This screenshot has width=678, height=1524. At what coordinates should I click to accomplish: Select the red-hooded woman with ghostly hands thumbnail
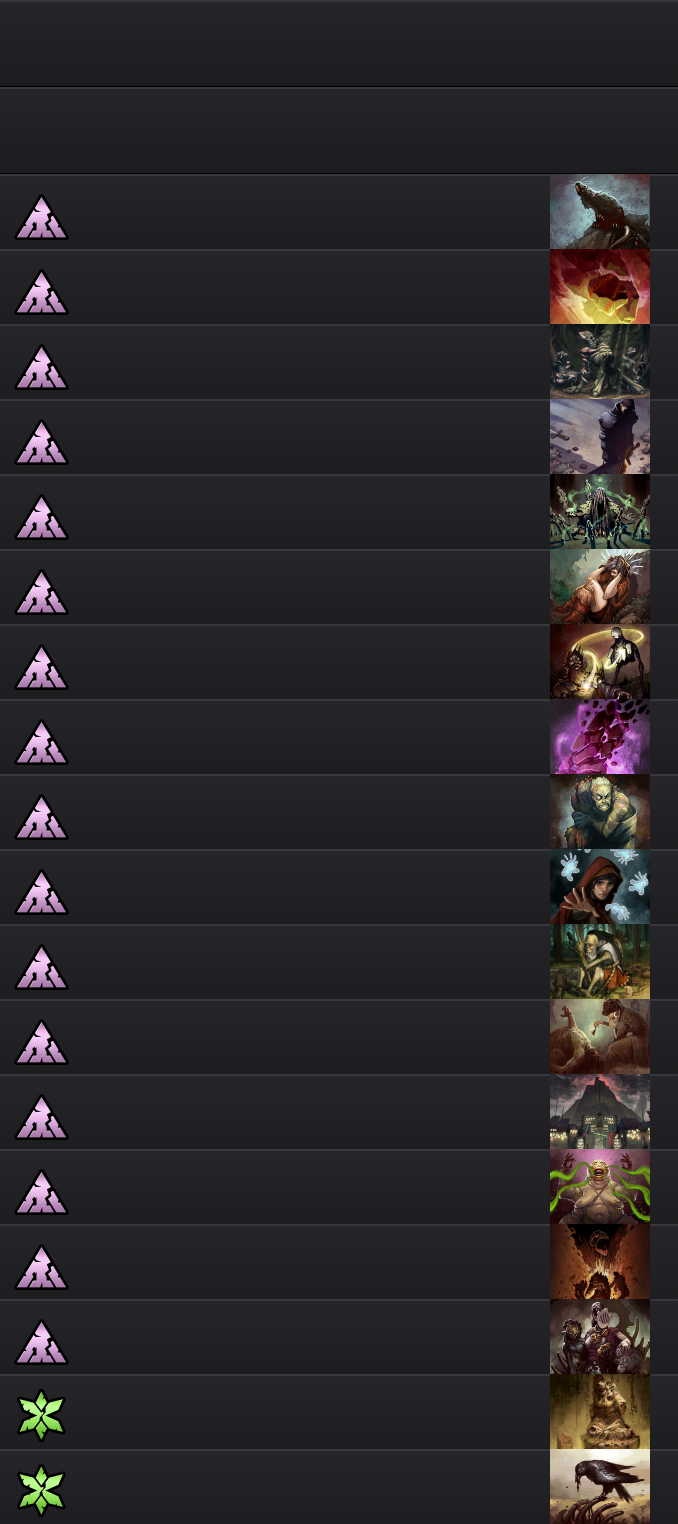(x=600, y=887)
